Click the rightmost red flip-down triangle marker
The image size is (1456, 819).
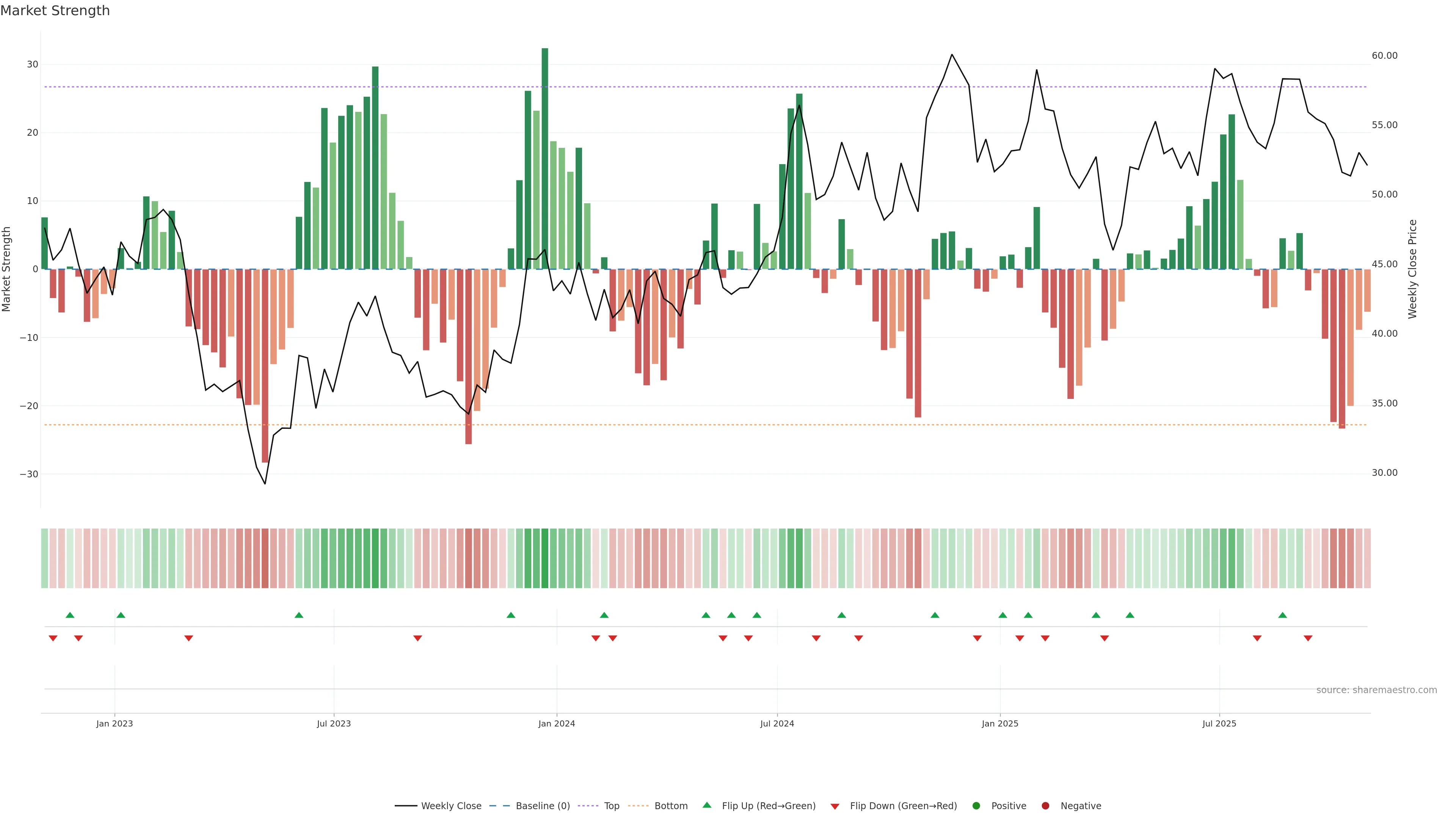(1308, 638)
